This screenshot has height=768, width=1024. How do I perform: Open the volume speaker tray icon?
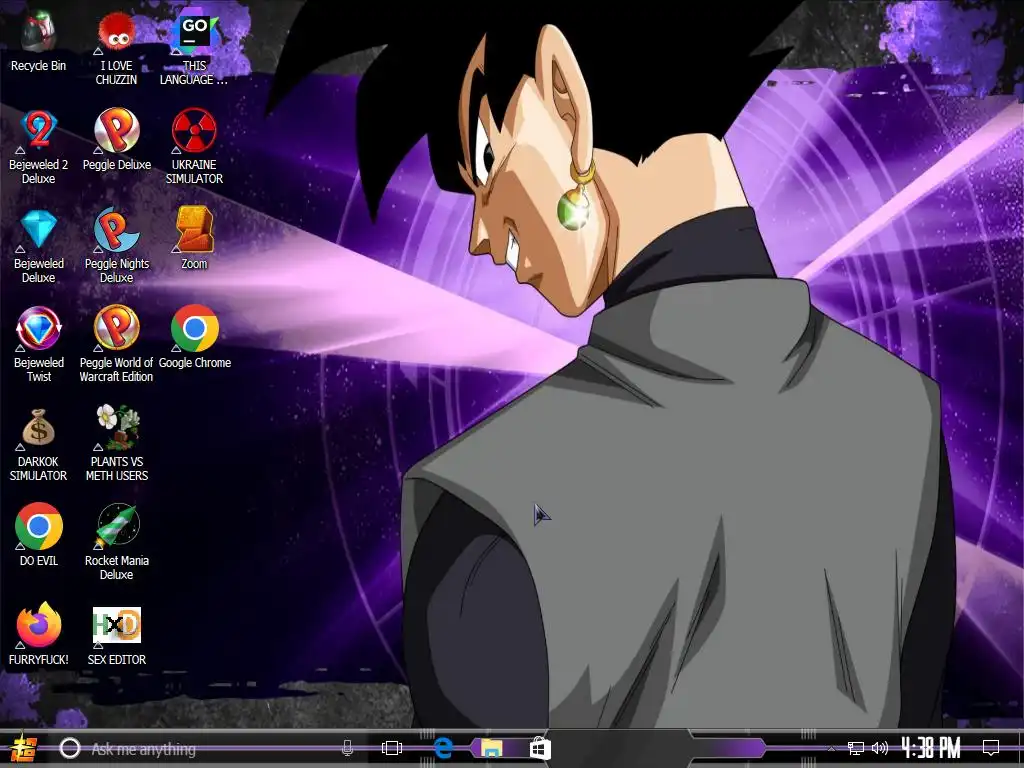tap(880, 748)
